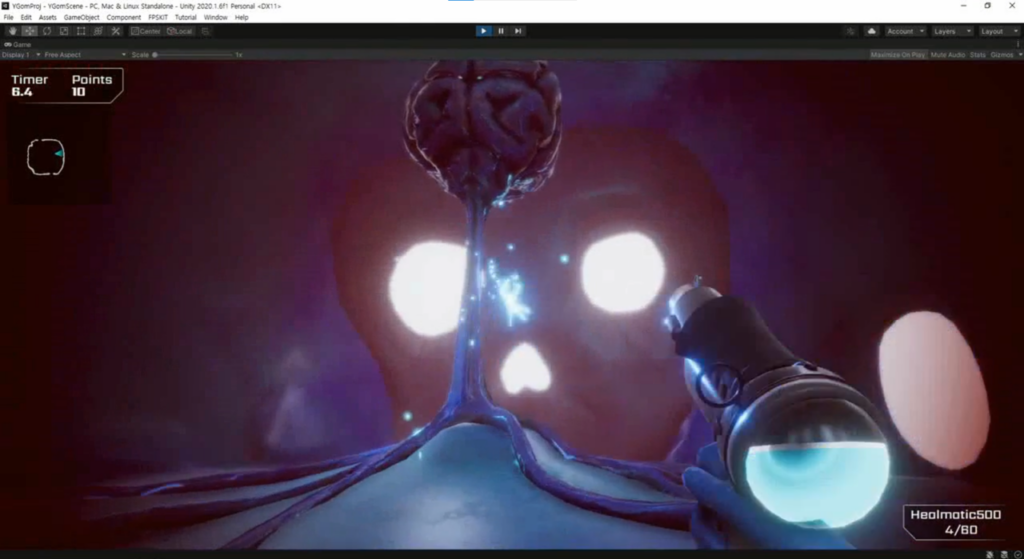Screen dimensions: 1024x559
Task: Click status bar auto-generate lighting icon
Action: [990, 554]
